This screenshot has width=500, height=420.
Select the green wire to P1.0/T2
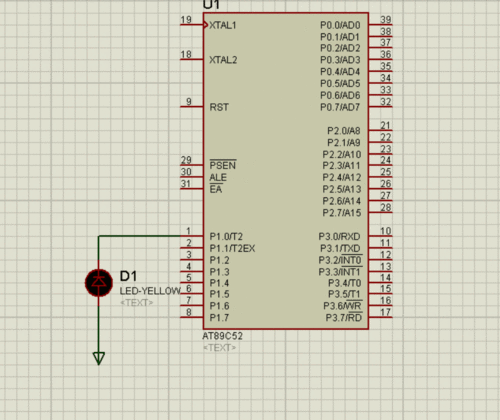[x=140, y=236]
